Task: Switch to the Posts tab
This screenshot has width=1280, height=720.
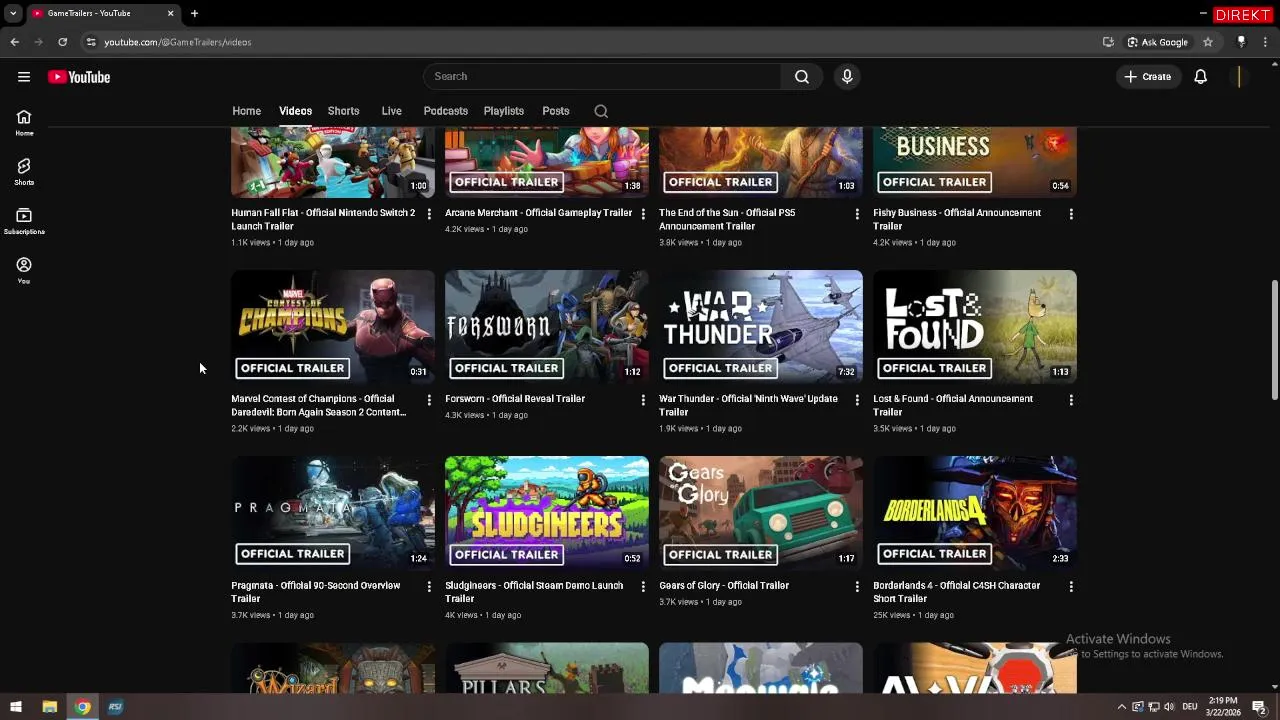Action: pyautogui.click(x=555, y=111)
